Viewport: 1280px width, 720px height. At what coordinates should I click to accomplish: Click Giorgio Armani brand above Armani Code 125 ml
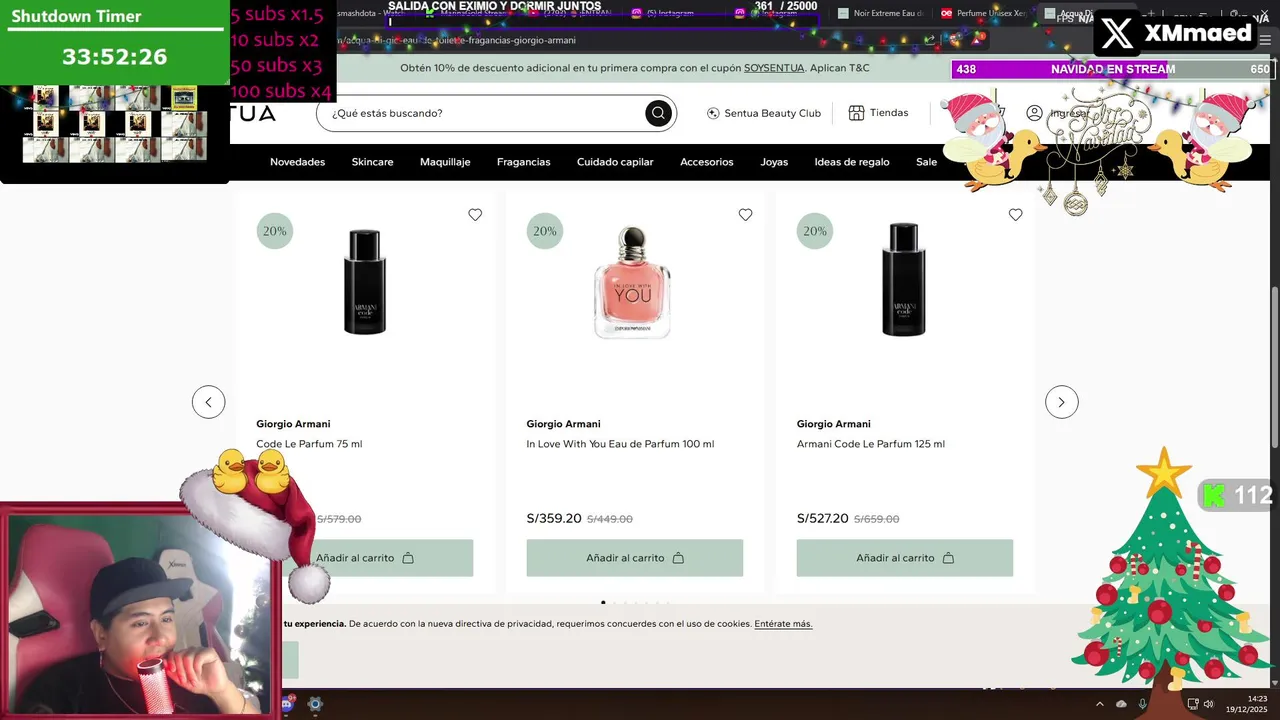click(833, 424)
